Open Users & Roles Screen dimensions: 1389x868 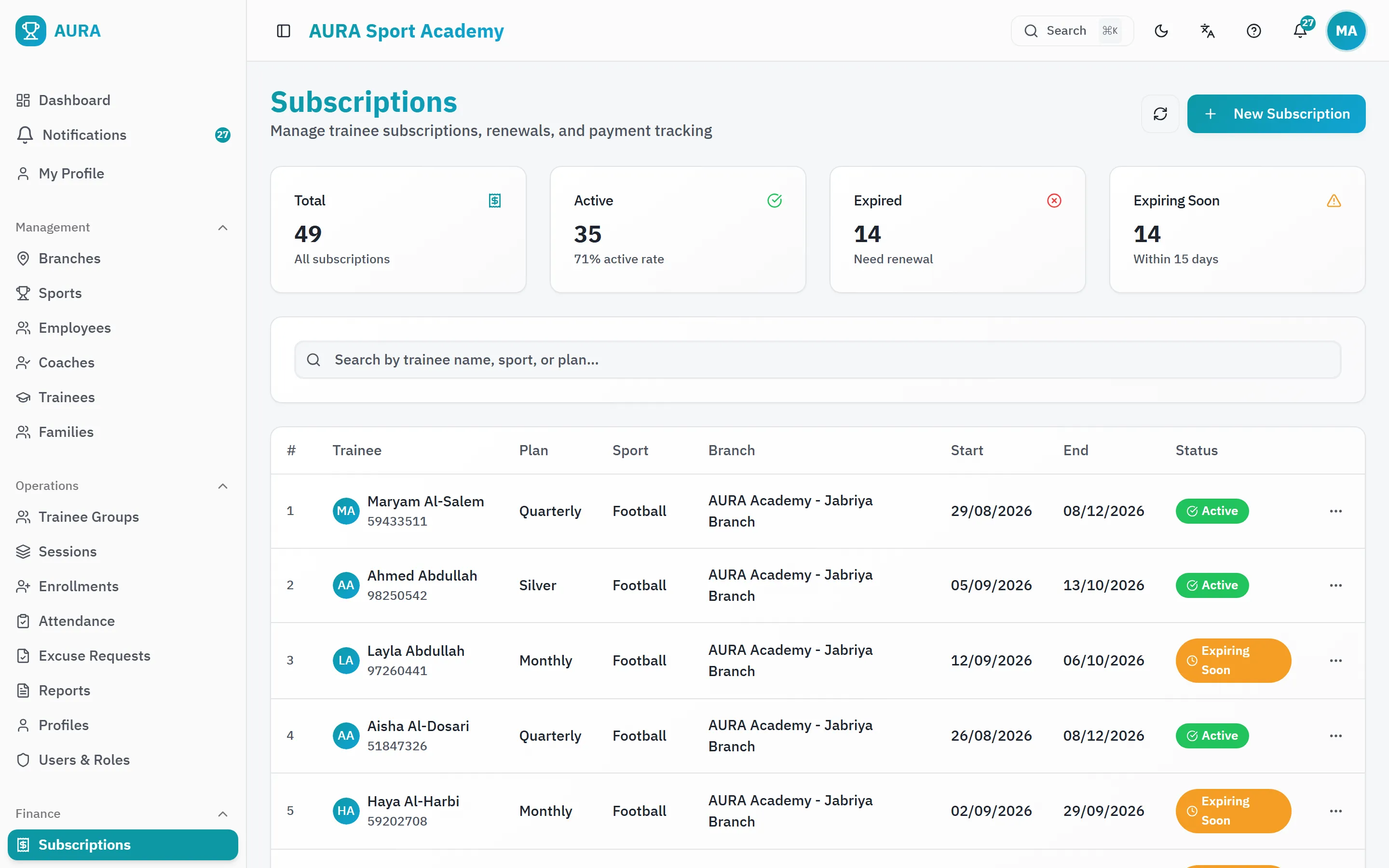[x=123, y=760]
